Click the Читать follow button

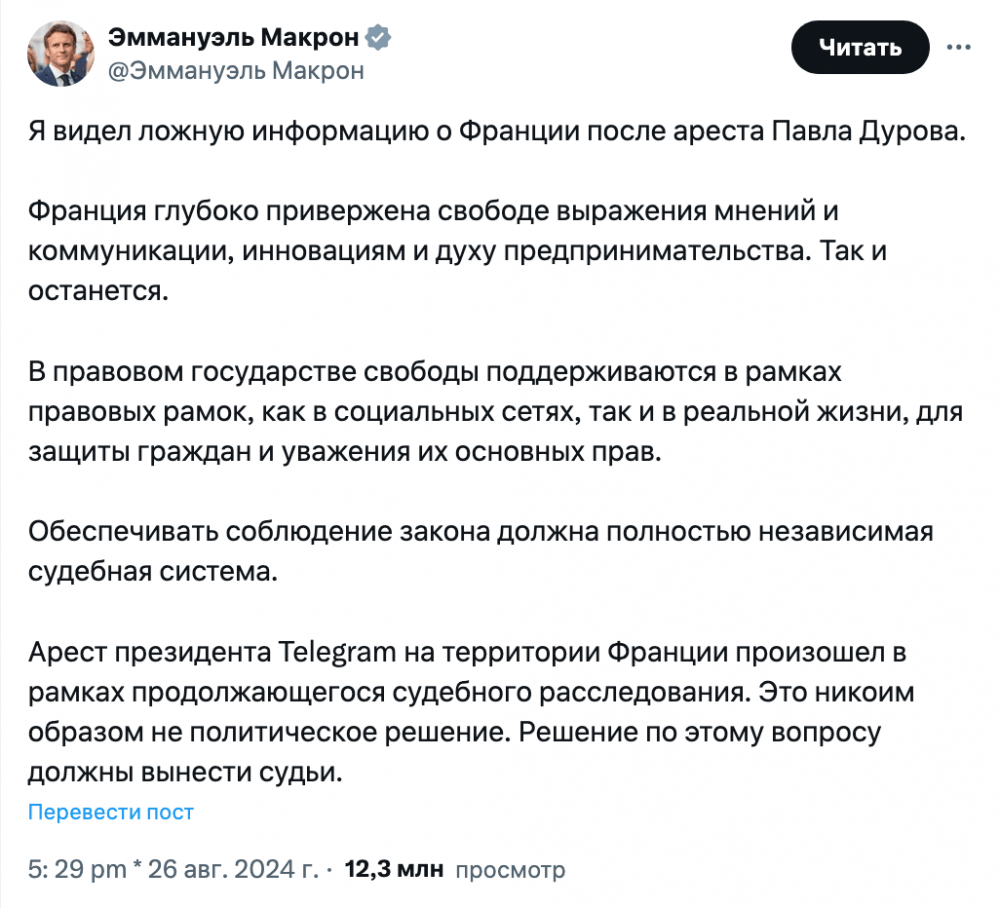860,47
